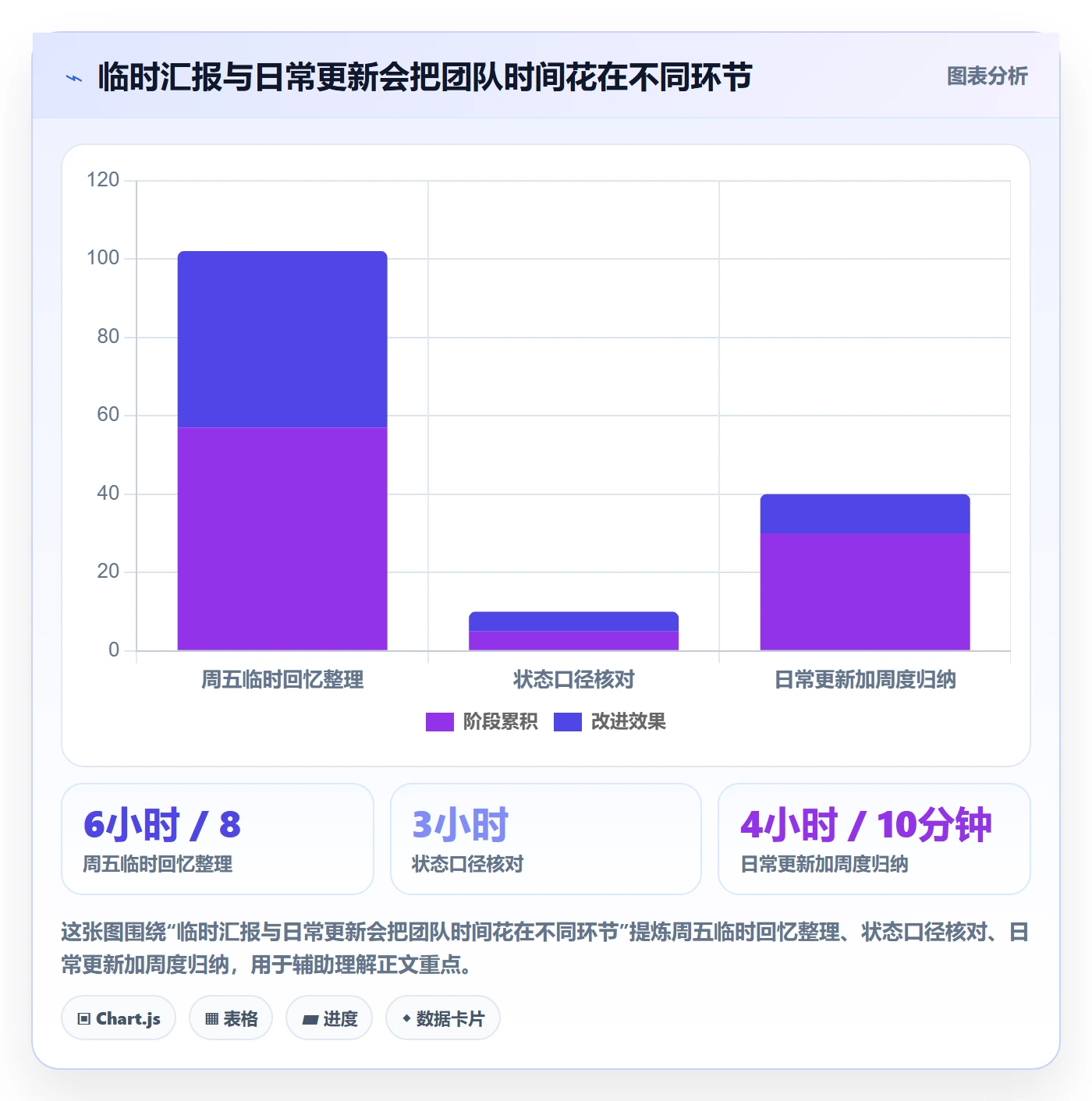Open the 6小时 / 8 stat card
Image resolution: width=1092 pixels, height=1101 pixels.
(x=218, y=839)
